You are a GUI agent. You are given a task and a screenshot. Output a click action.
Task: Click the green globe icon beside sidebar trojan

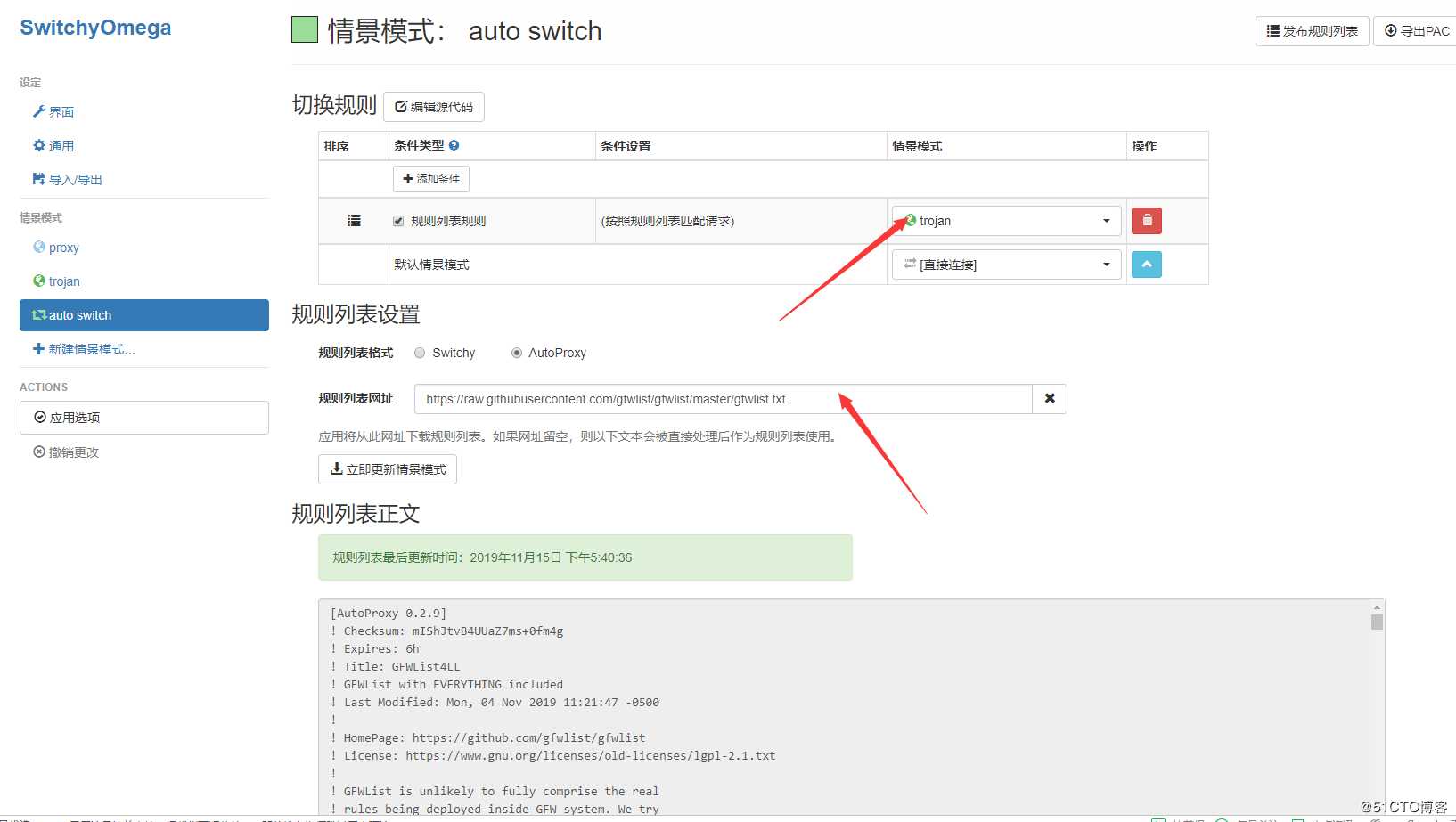pos(38,281)
